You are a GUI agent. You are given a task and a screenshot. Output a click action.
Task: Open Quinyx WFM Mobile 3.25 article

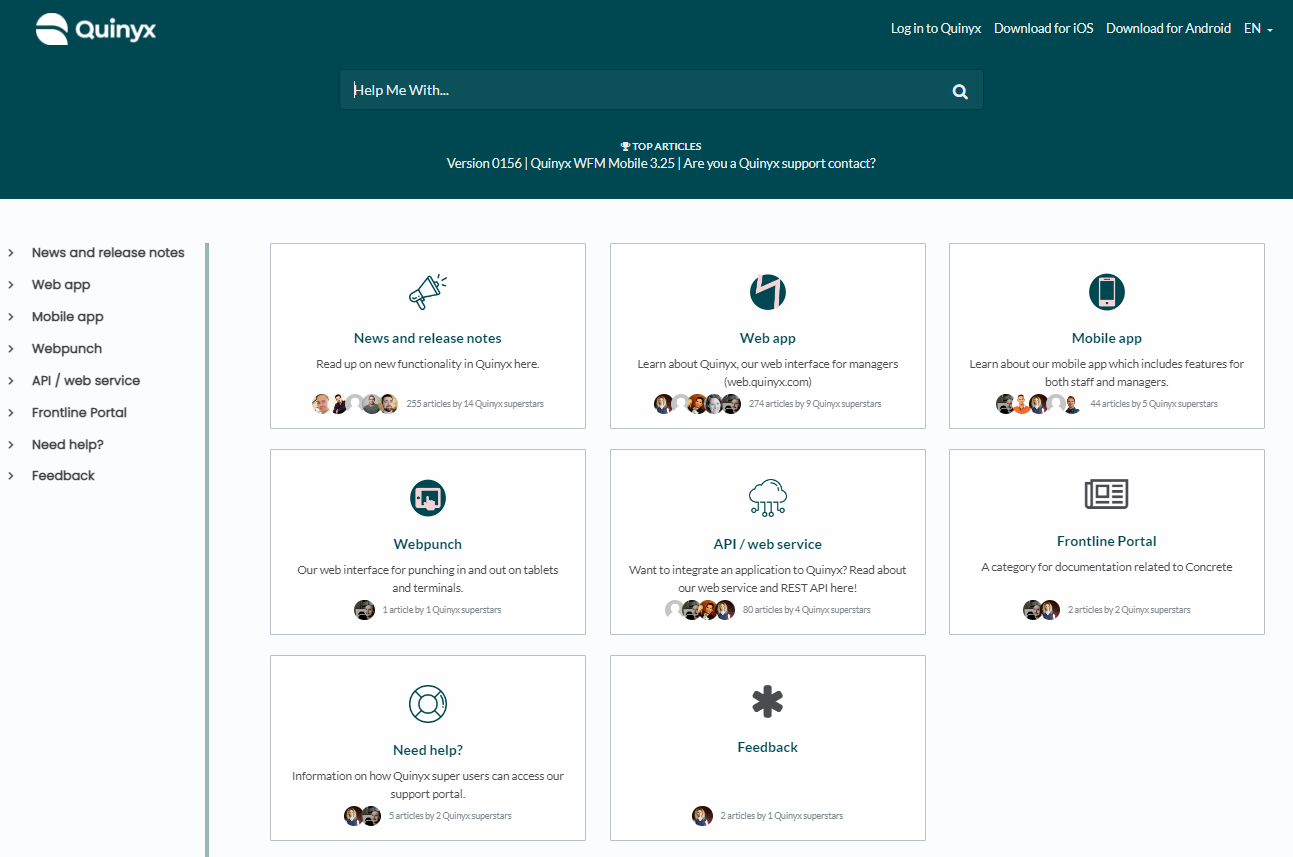(x=603, y=163)
